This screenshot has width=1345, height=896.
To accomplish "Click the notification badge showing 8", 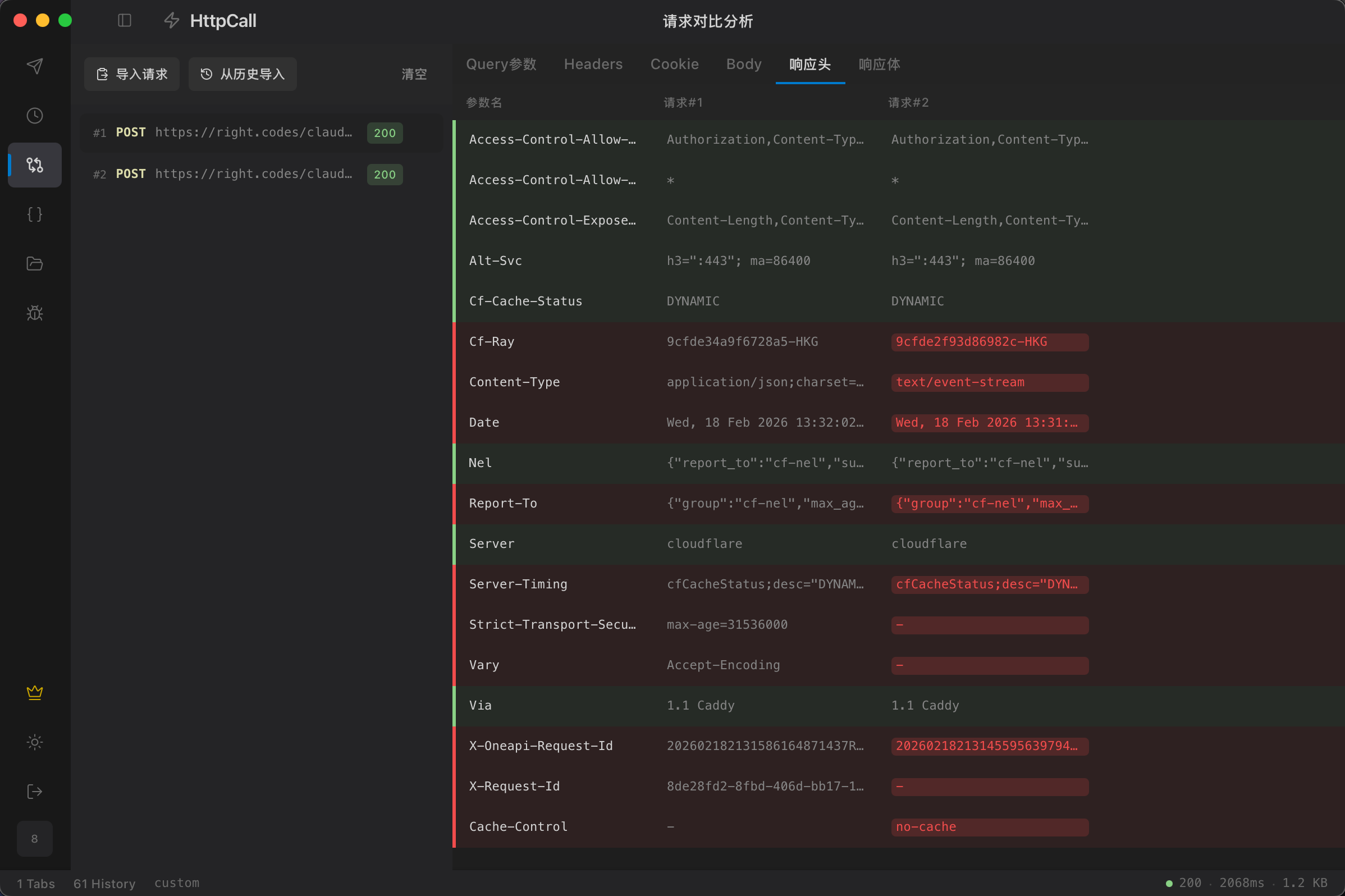I will pyautogui.click(x=34, y=838).
